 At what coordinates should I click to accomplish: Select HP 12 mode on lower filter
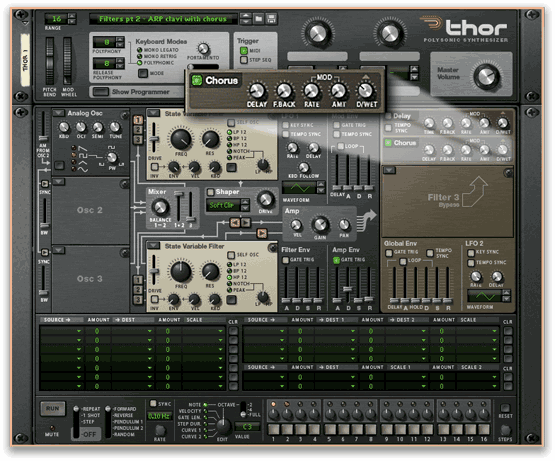click(230, 277)
